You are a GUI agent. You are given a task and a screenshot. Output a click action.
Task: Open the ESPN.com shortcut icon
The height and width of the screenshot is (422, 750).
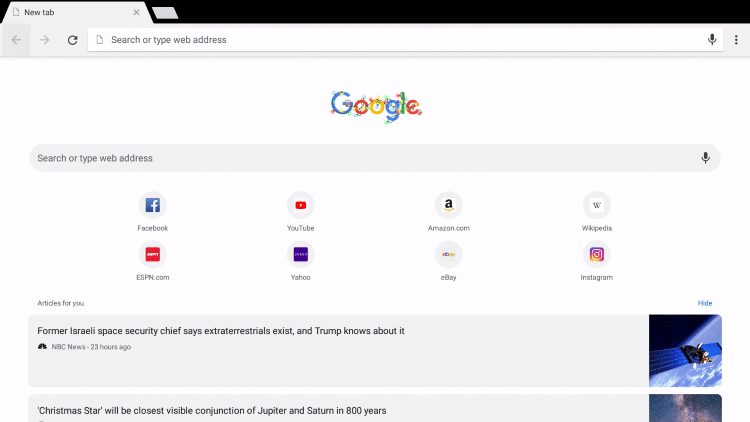[x=153, y=255]
